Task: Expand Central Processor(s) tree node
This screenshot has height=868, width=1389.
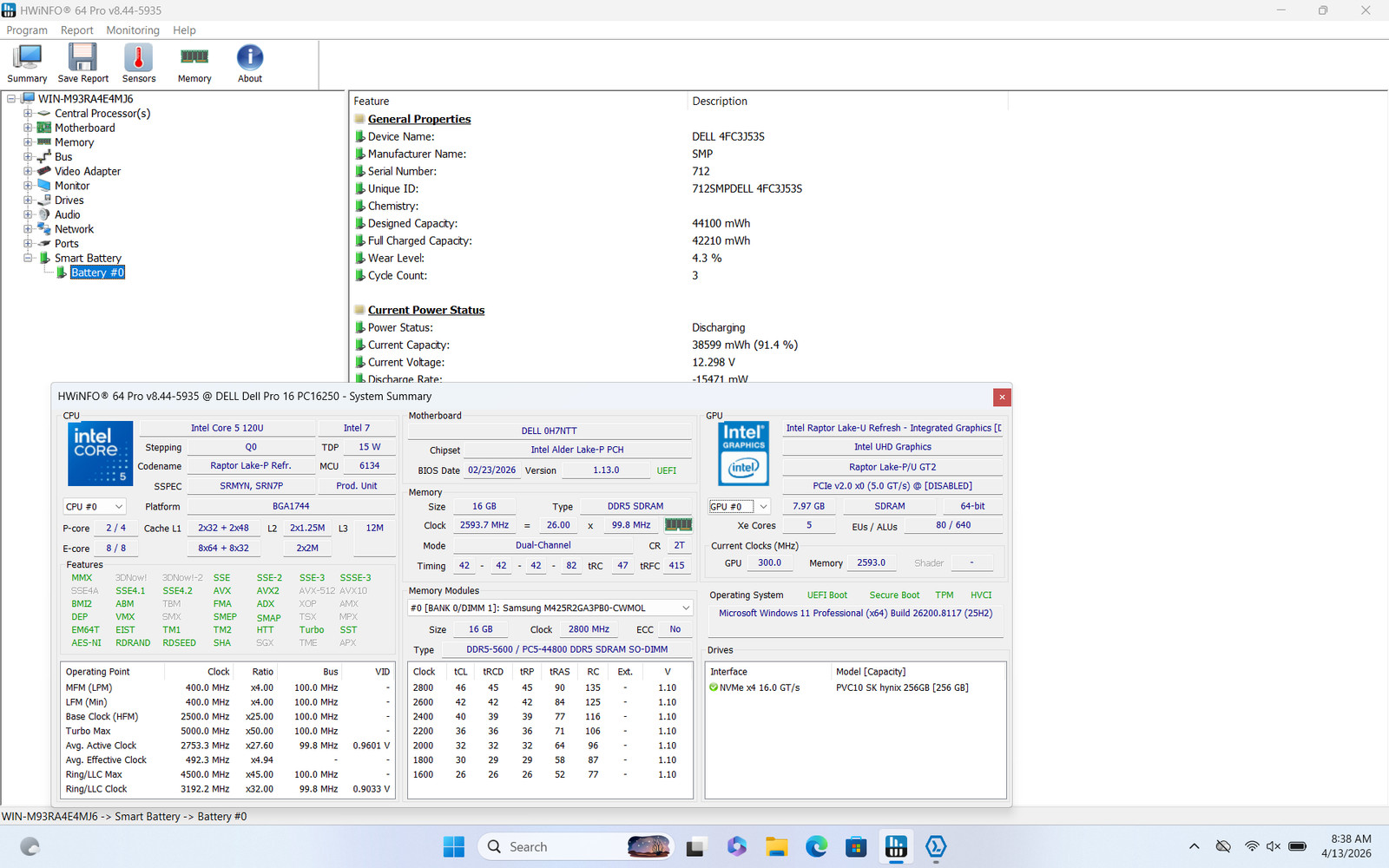Action: coord(28,113)
